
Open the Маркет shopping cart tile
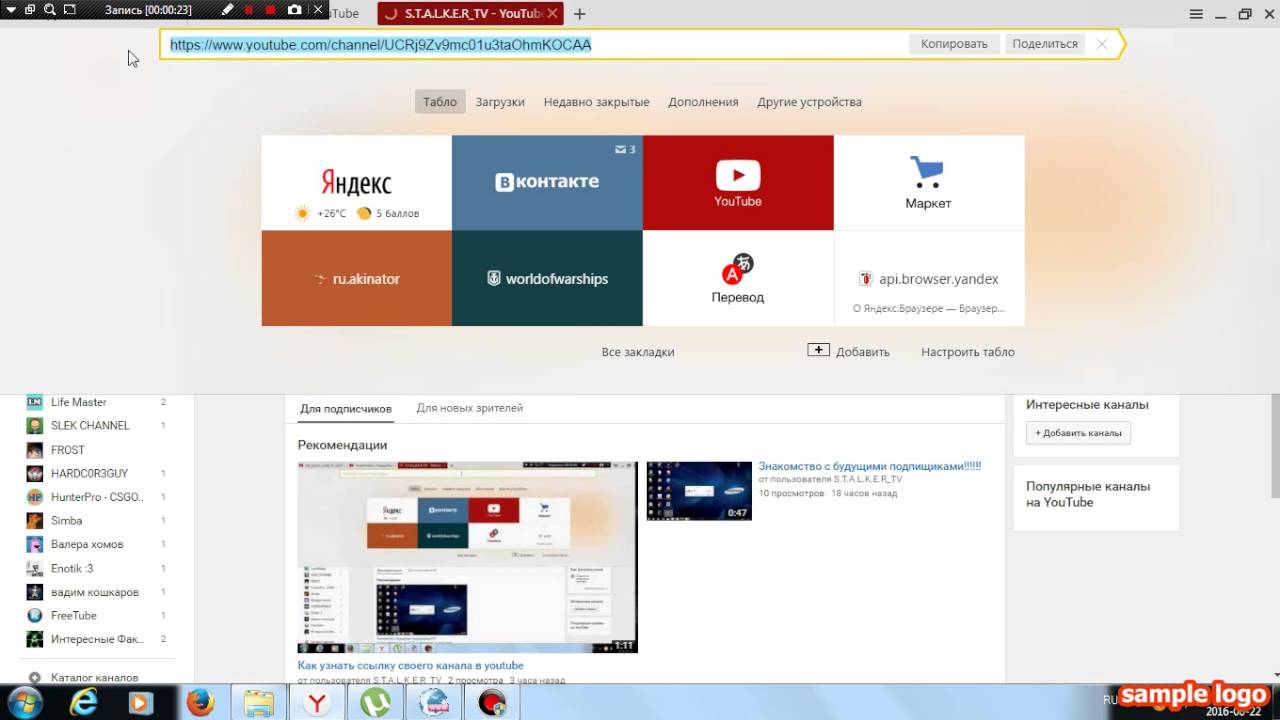[x=929, y=183]
